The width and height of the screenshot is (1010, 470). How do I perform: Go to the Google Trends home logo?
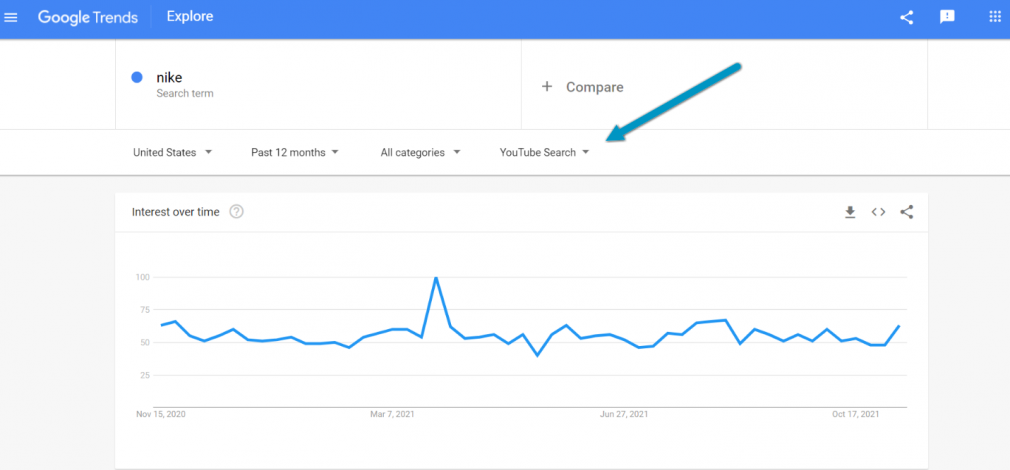[x=88, y=17]
